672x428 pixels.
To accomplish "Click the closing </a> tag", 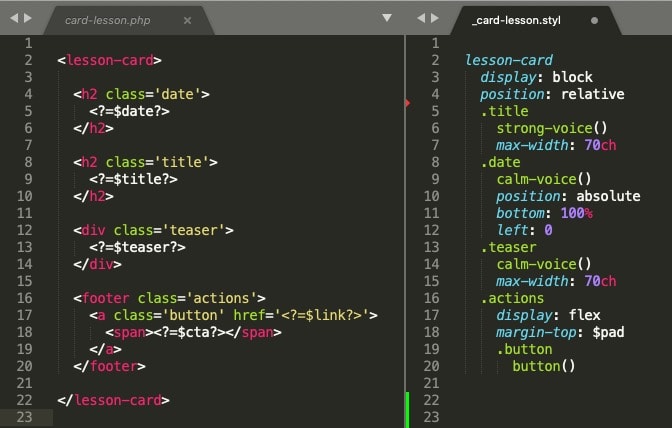I will tap(105, 349).
